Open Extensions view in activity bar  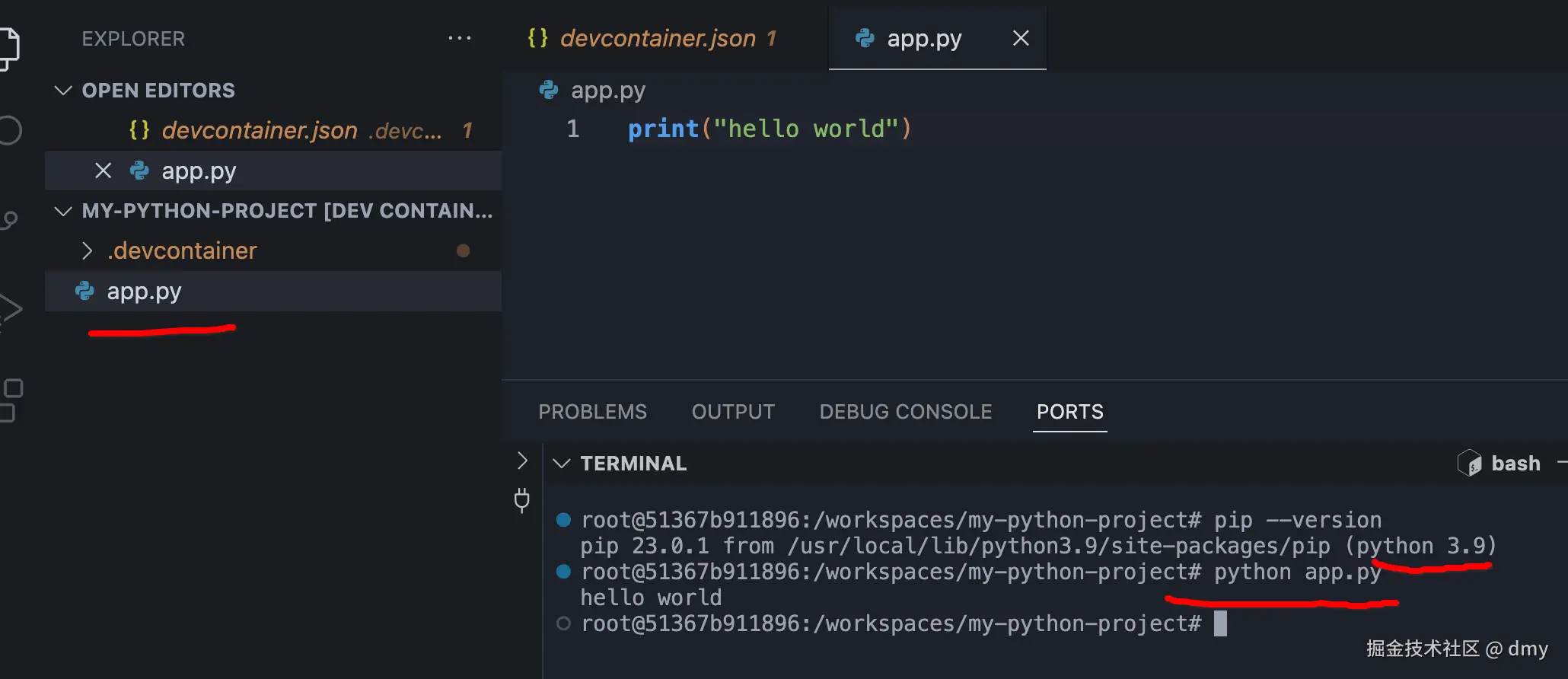[11, 400]
